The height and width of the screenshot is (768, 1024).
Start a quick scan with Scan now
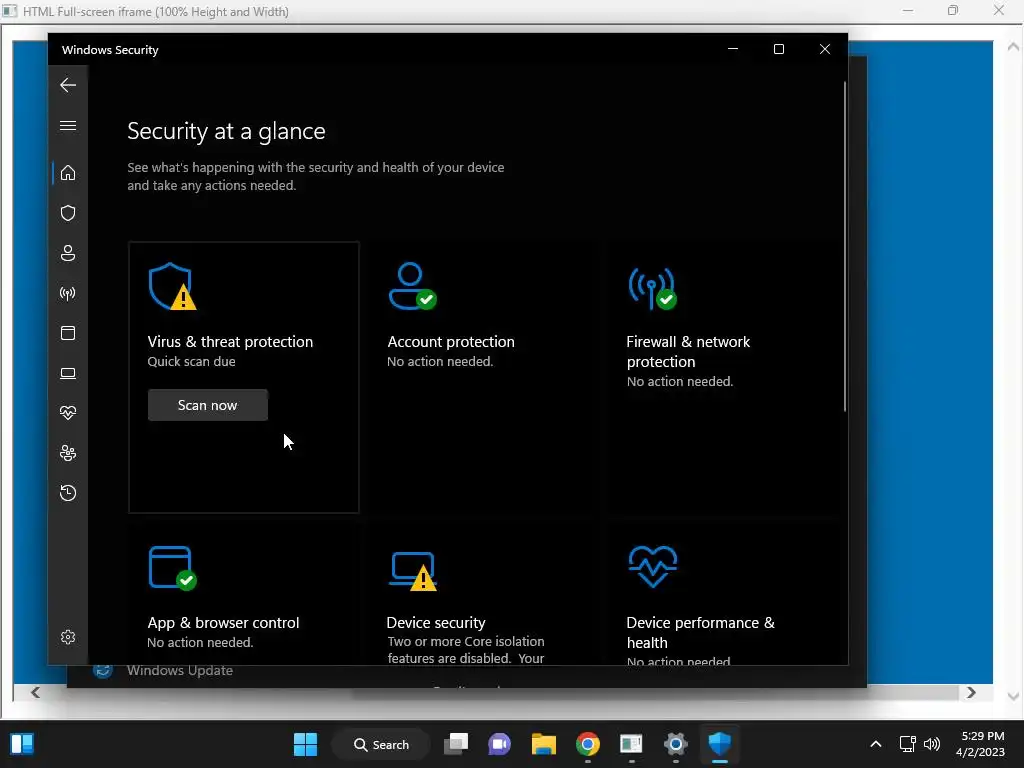[208, 405]
